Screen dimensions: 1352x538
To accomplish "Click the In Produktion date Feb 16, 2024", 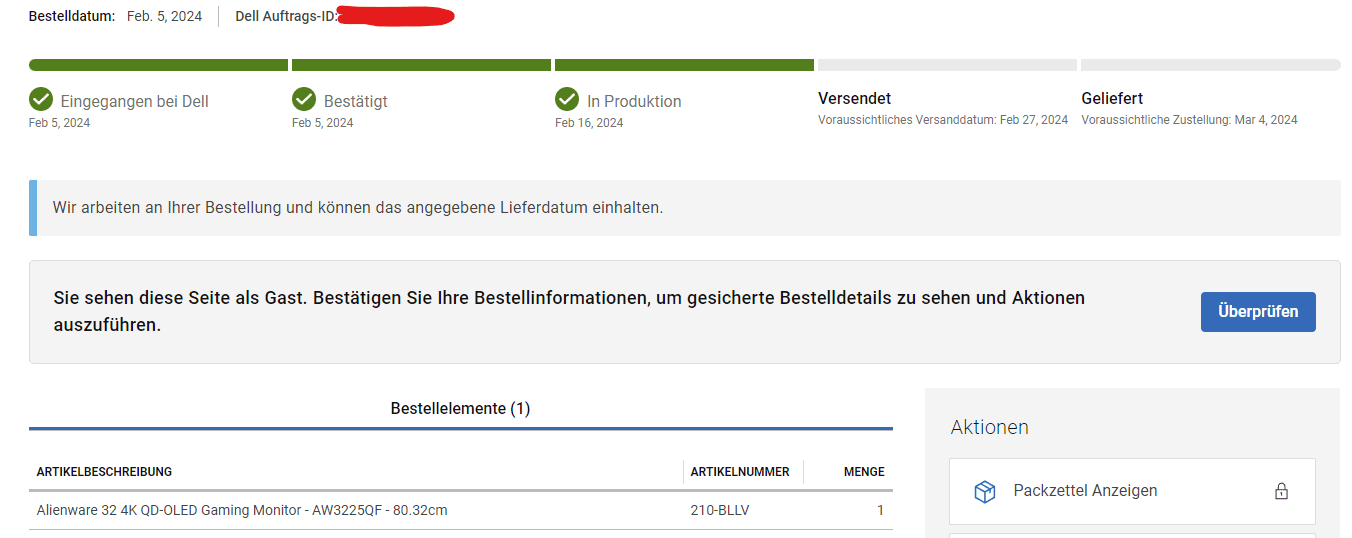I will pos(589,123).
